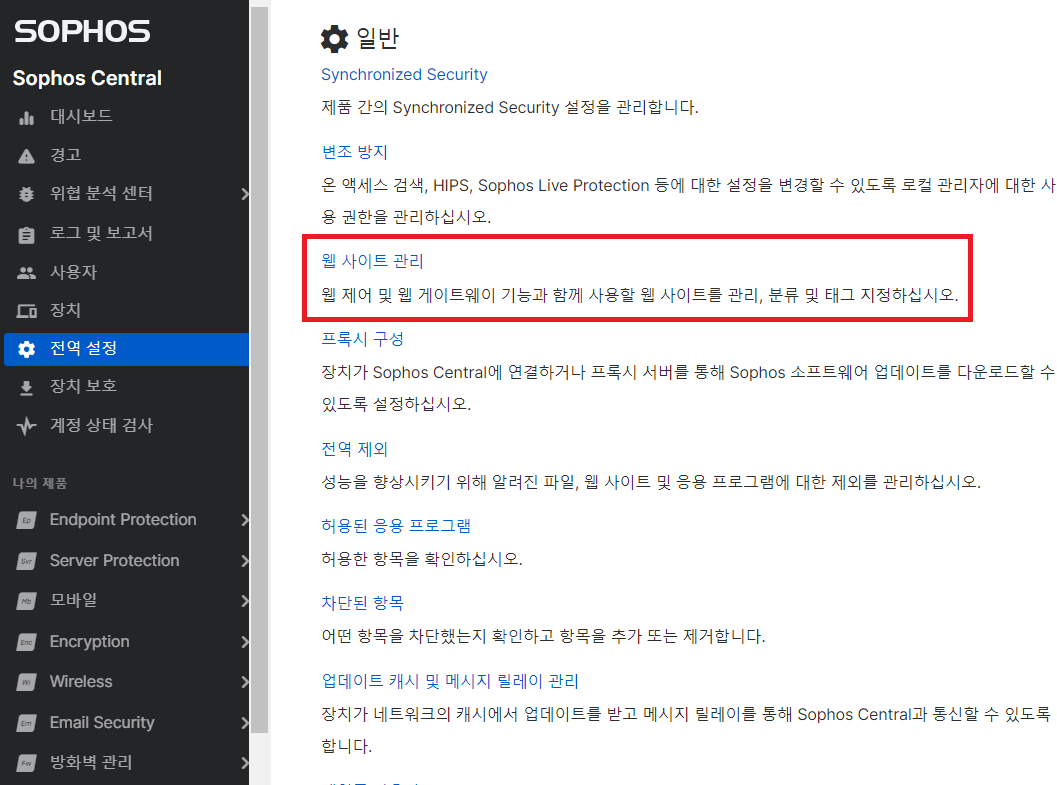Click the 나의 제품 section label

pos(40,483)
